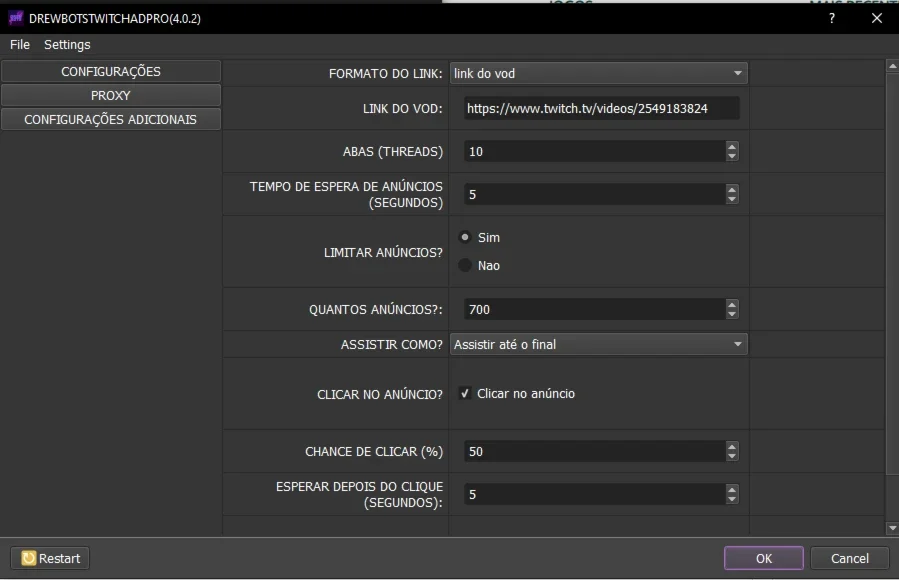Increase the ABAS (THREADS) value
The width and height of the screenshot is (899, 580).
pos(732,146)
